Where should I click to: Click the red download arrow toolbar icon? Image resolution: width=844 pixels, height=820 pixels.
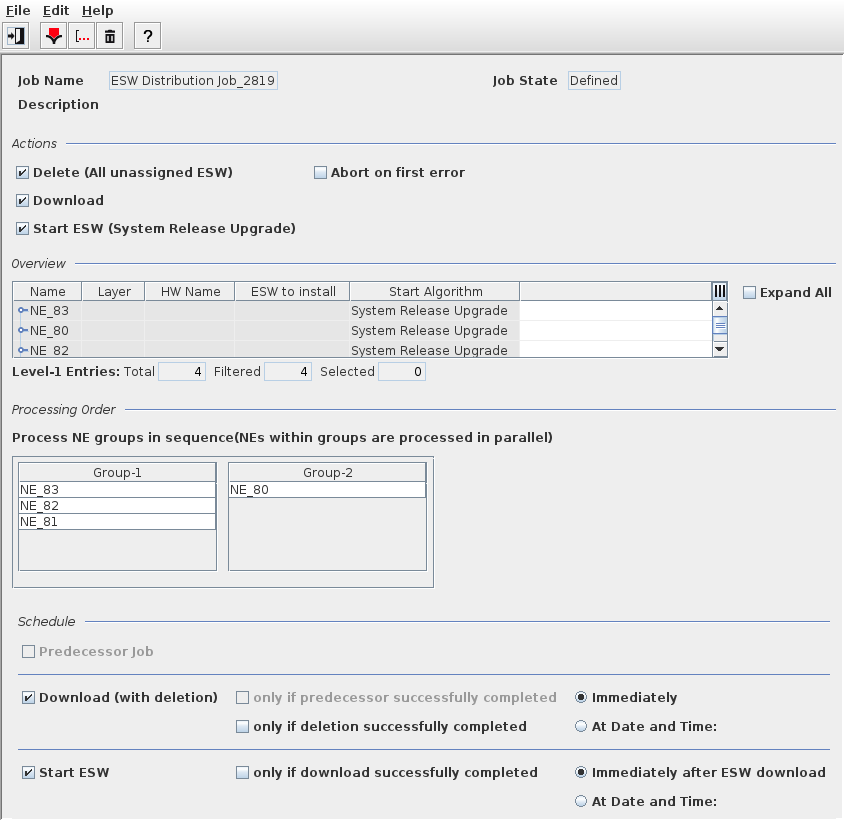pyautogui.click(x=54, y=37)
